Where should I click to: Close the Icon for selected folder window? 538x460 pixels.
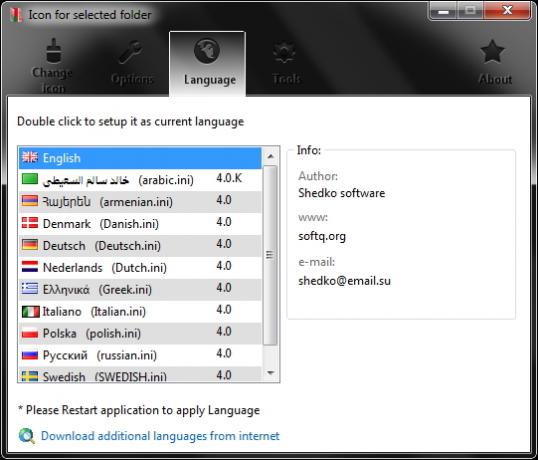507,11
